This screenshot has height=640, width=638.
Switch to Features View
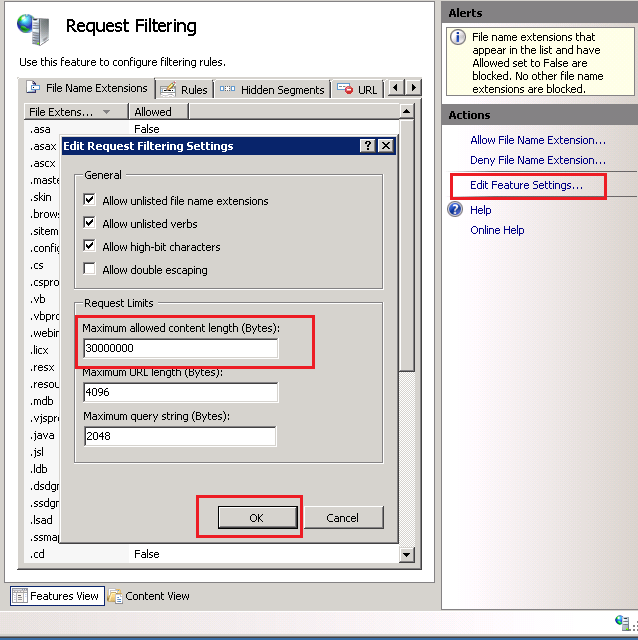57,596
